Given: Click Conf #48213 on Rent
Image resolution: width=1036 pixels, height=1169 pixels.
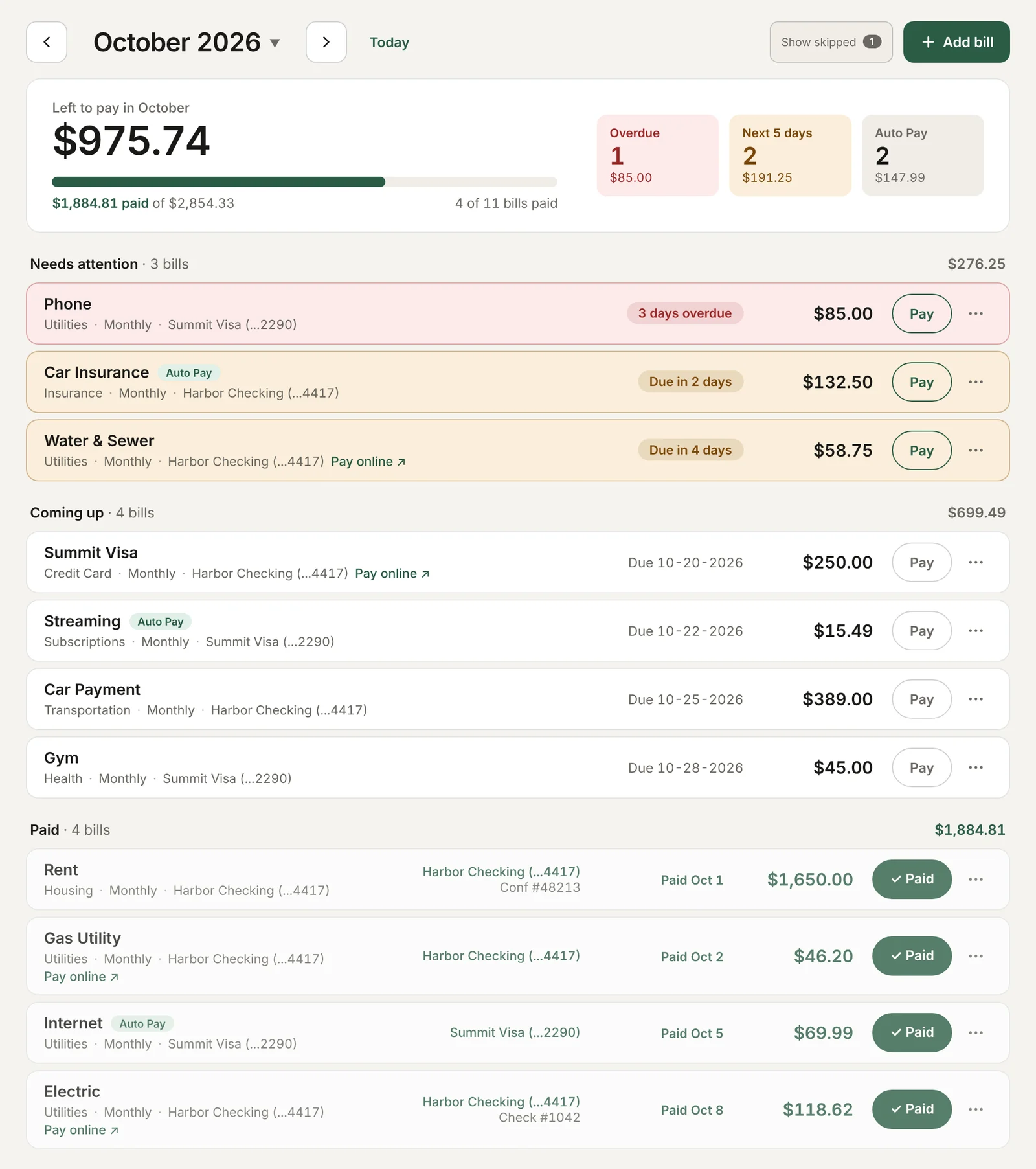Looking at the screenshot, I should (540, 887).
